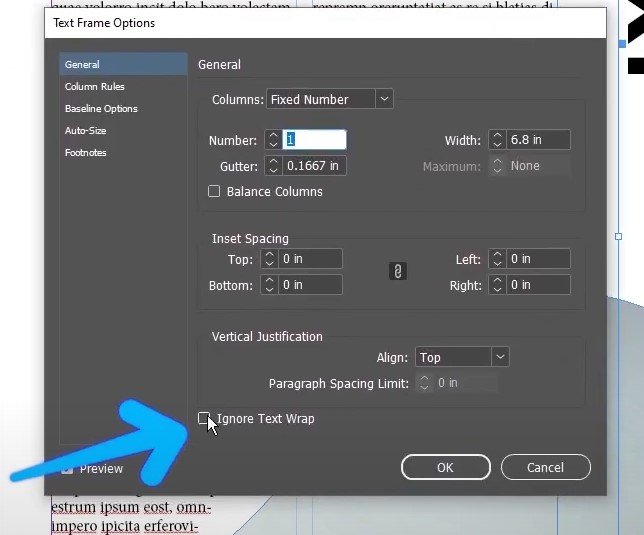Toggle the Preview checkbox
The image size is (644, 535).
tap(67, 468)
